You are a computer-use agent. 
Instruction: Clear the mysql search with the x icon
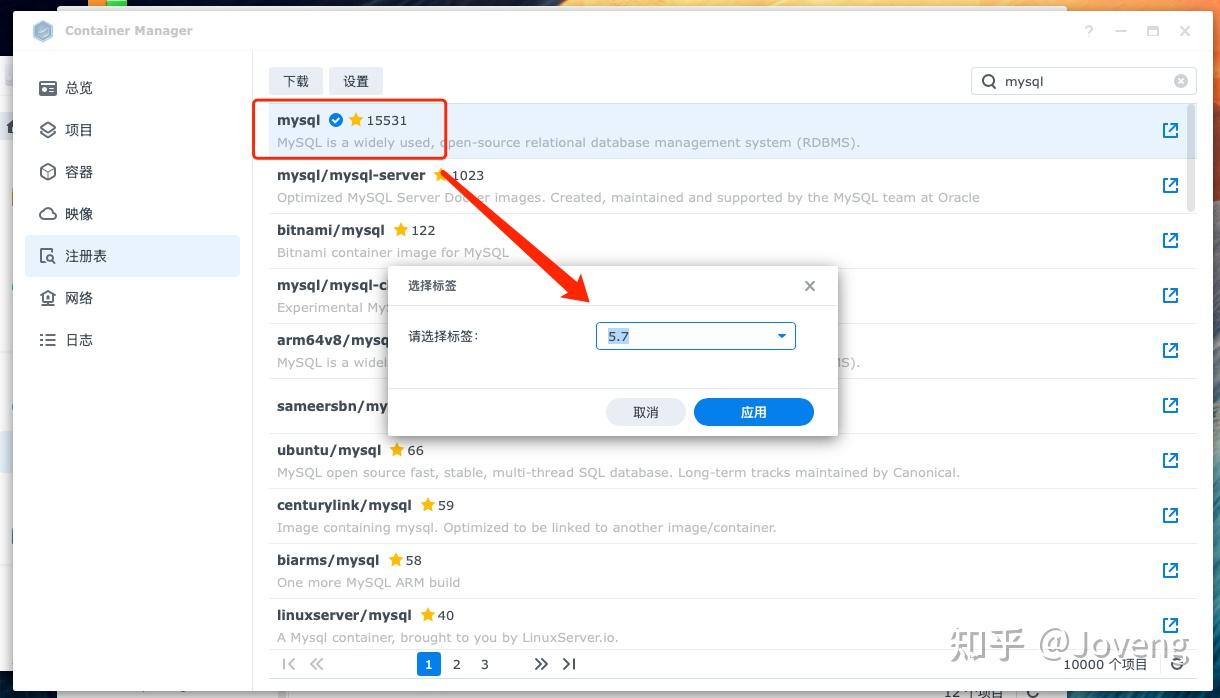(1180, 81)
